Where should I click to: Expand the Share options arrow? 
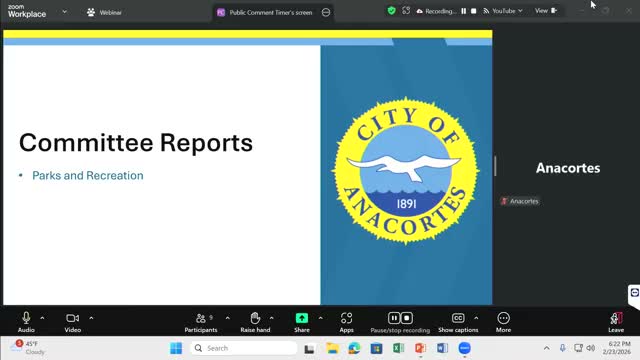(320, 318)
